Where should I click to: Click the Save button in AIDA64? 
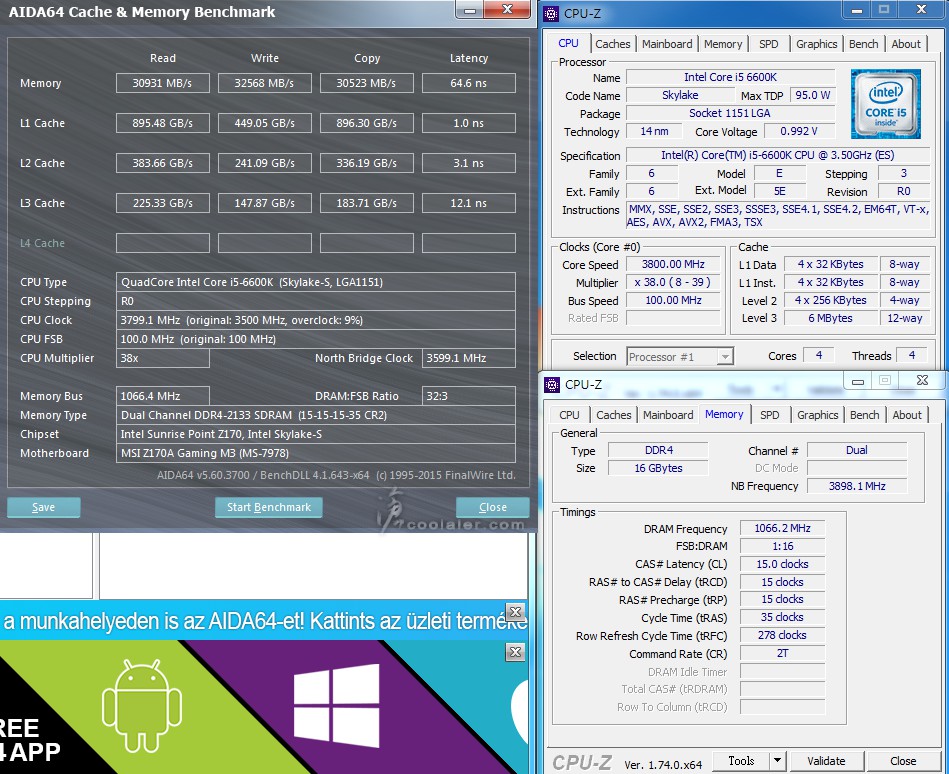tap(44, 507)
